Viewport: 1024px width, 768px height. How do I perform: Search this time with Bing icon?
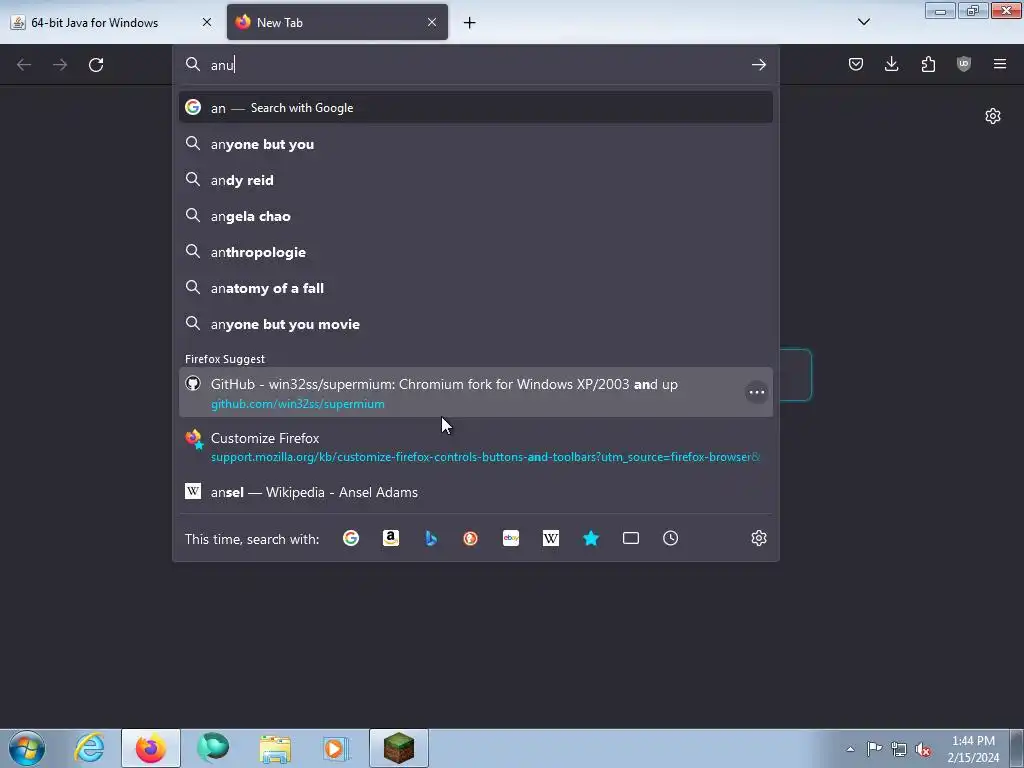pyautogui.click(x=431, y=538)
